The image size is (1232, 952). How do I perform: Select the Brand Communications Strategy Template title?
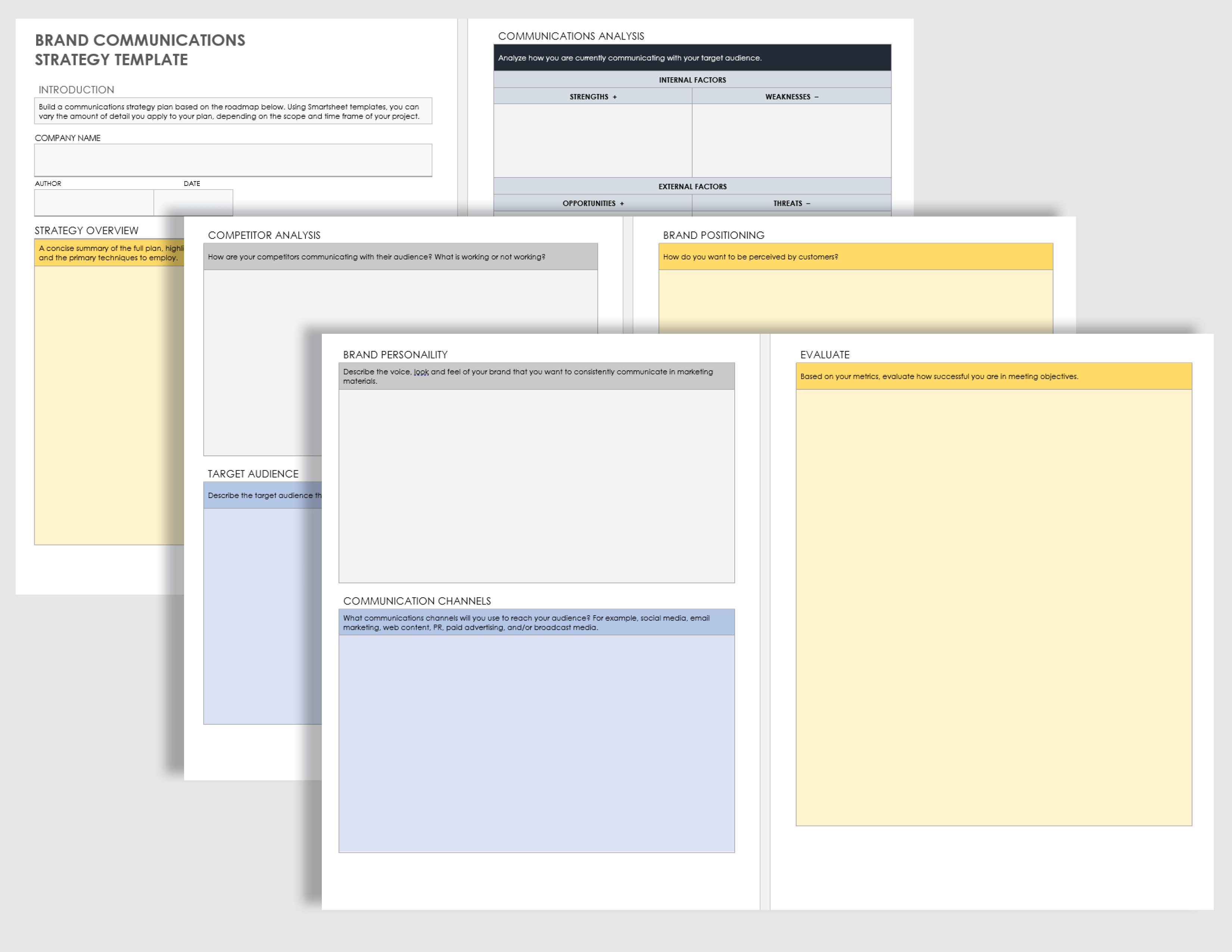click(x=140, y=50)
